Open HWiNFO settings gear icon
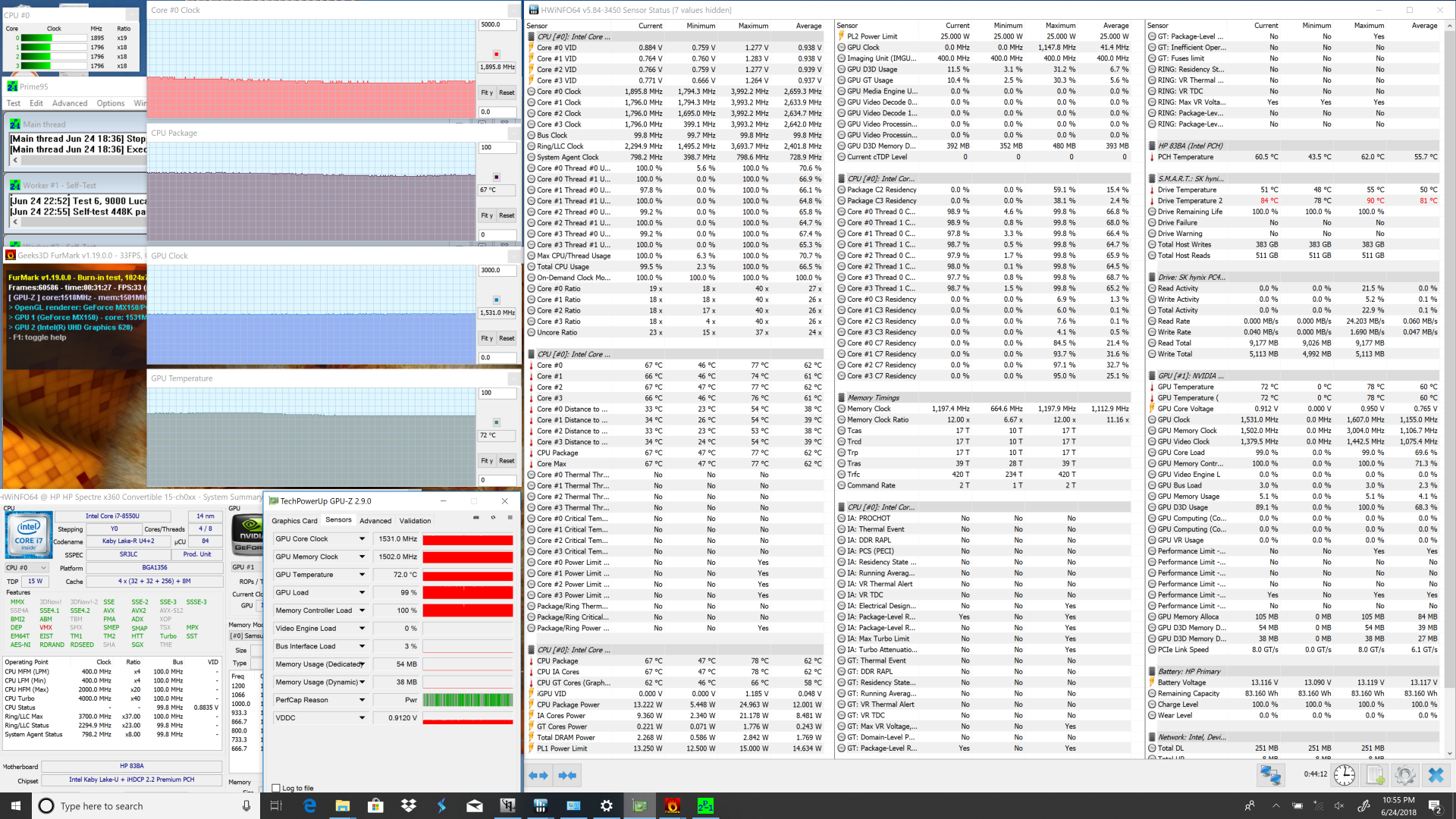The image size is (1456, 819). 1404,775
